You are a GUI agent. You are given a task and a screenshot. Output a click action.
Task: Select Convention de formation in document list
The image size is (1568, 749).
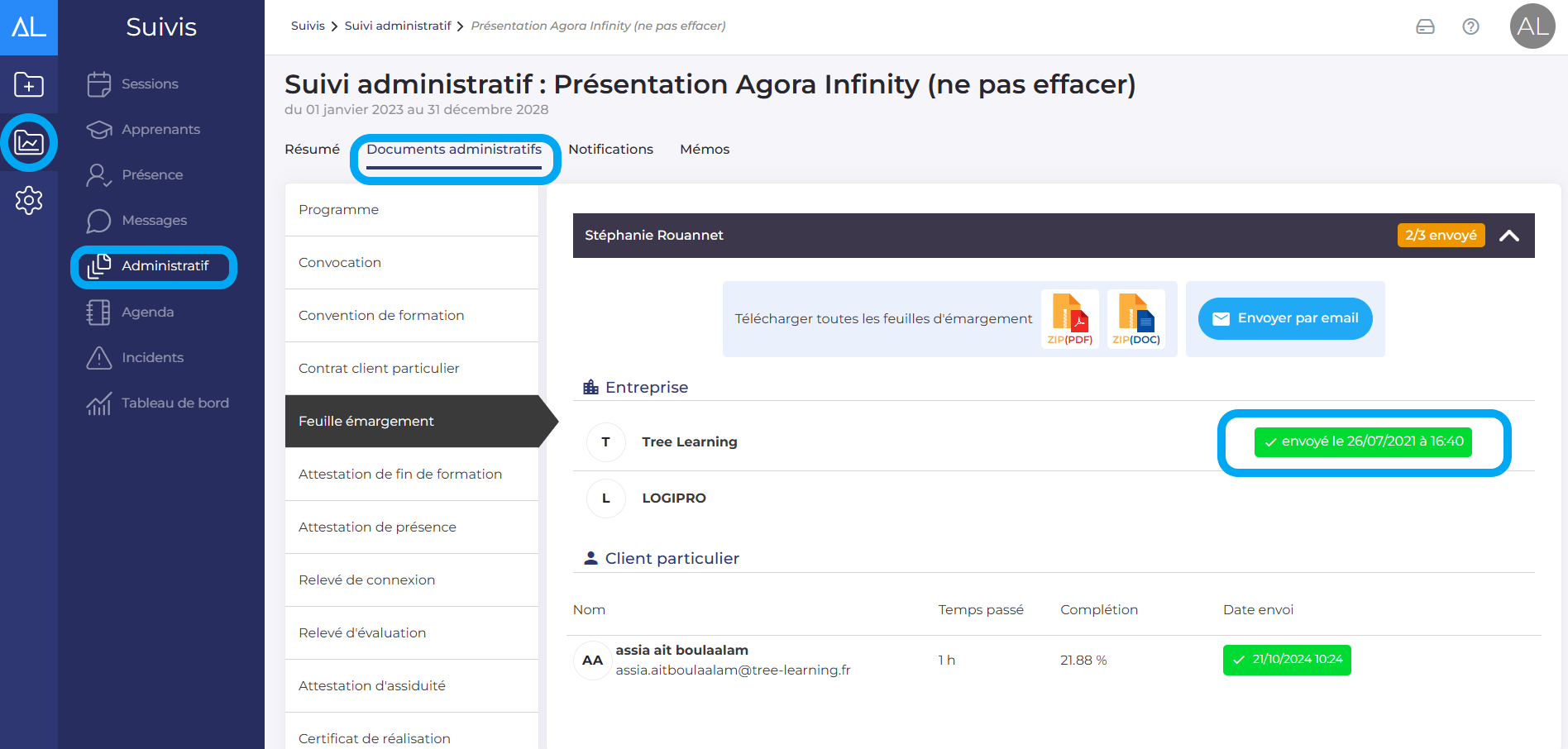(x=381, y=316)
